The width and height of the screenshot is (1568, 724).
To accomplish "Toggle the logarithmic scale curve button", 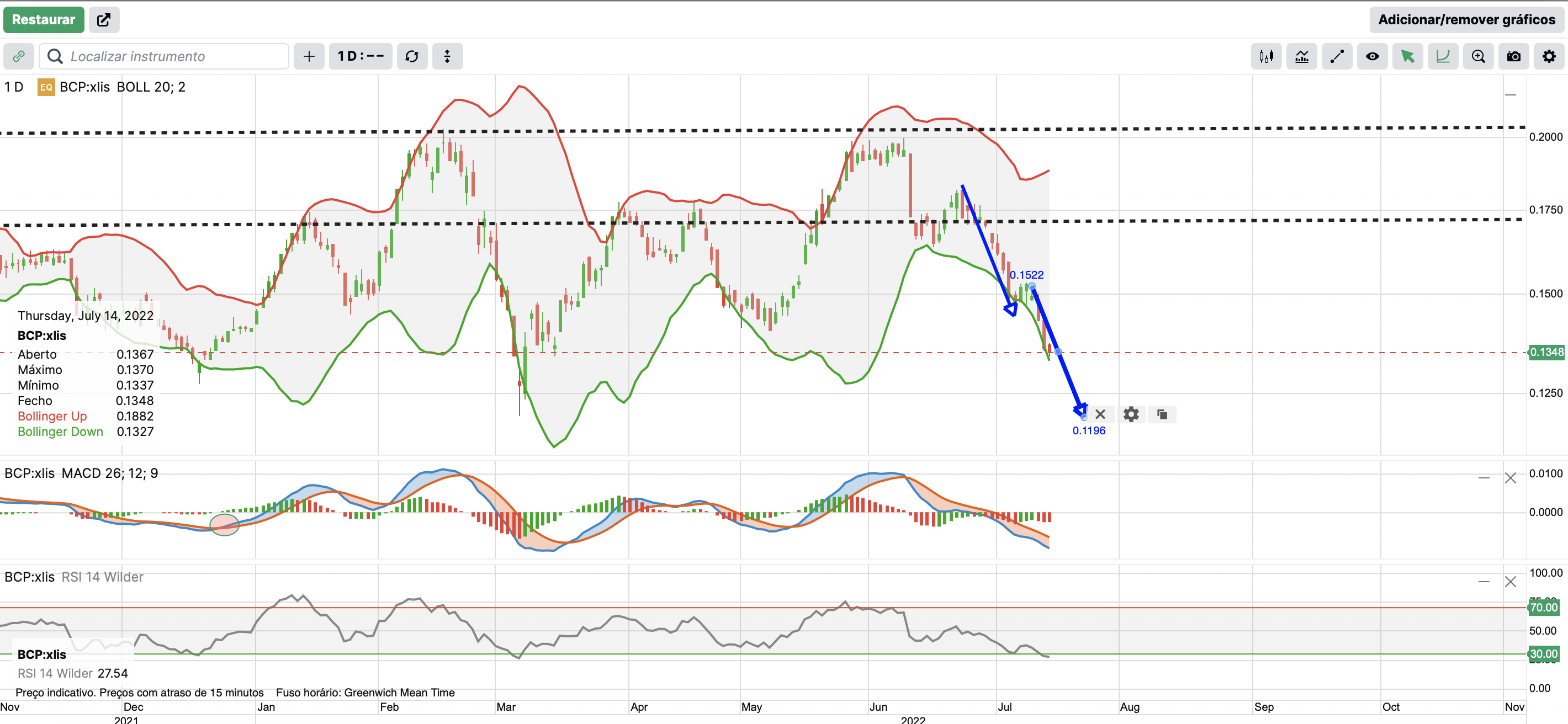I will coord(1443,57).
